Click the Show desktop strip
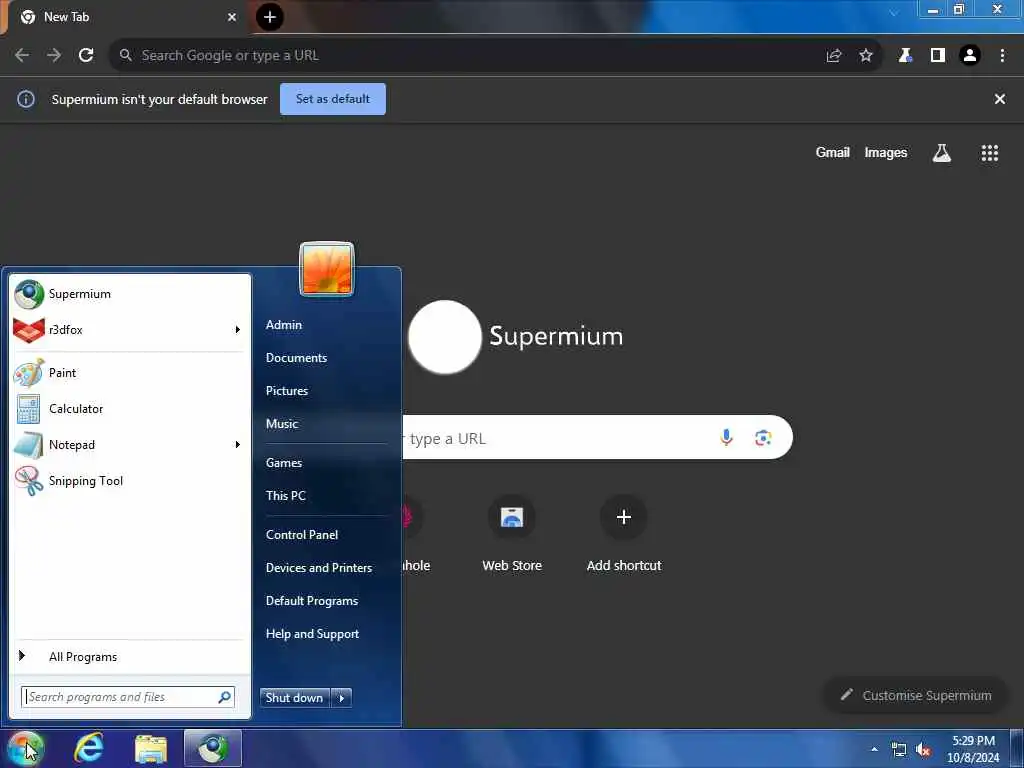Screen dimensions: 1024x768 (x=1017, y=749)
